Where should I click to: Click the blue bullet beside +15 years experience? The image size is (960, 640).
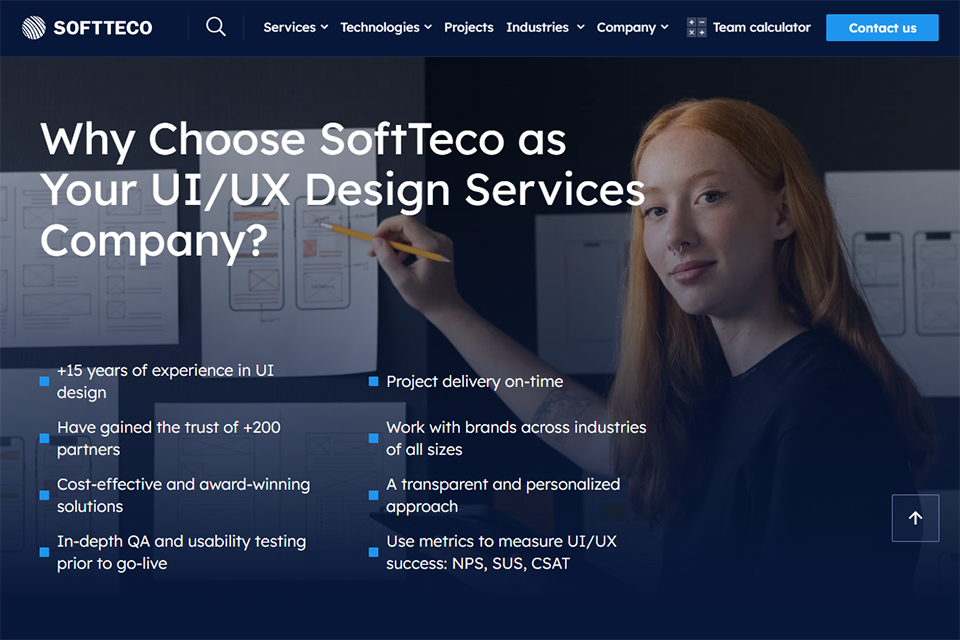(44, 382)
